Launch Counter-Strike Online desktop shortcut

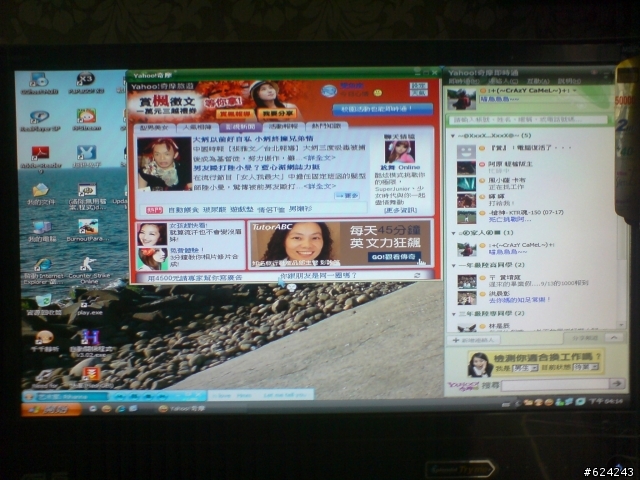[89, 270]
